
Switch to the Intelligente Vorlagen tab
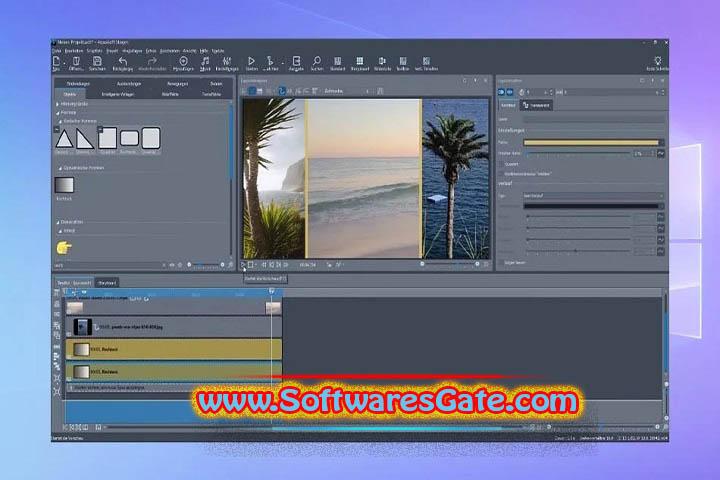(118, 94)
